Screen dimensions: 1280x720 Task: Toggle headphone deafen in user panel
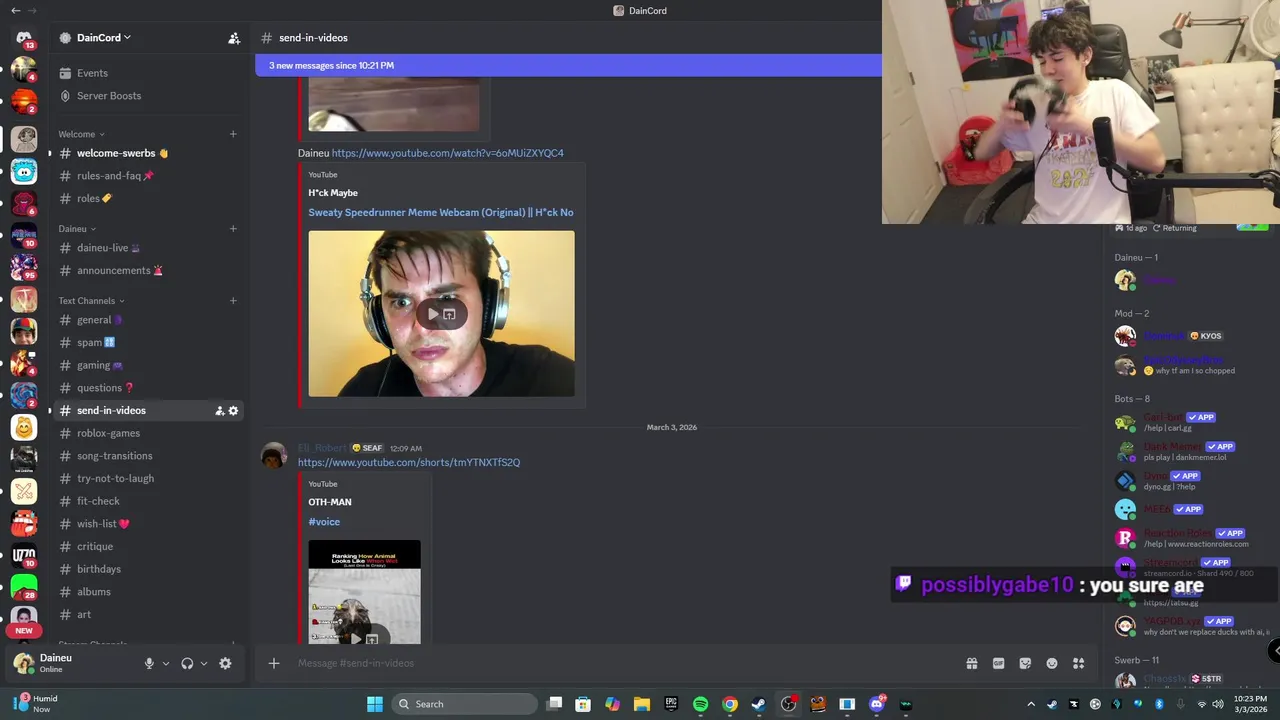pyautogui.click(x=187, y=663)
